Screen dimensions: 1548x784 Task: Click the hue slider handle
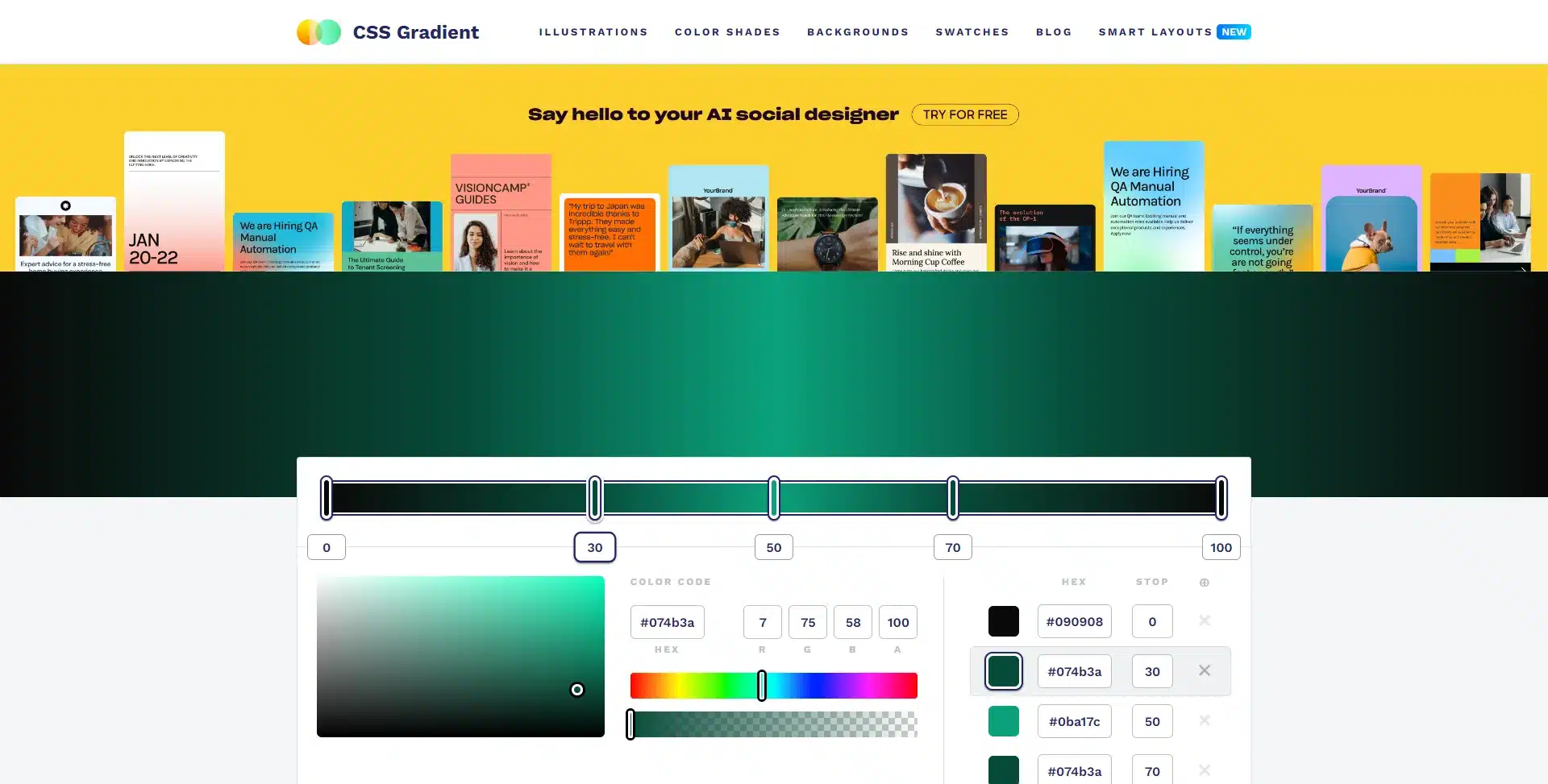click(x=762, y=686)
